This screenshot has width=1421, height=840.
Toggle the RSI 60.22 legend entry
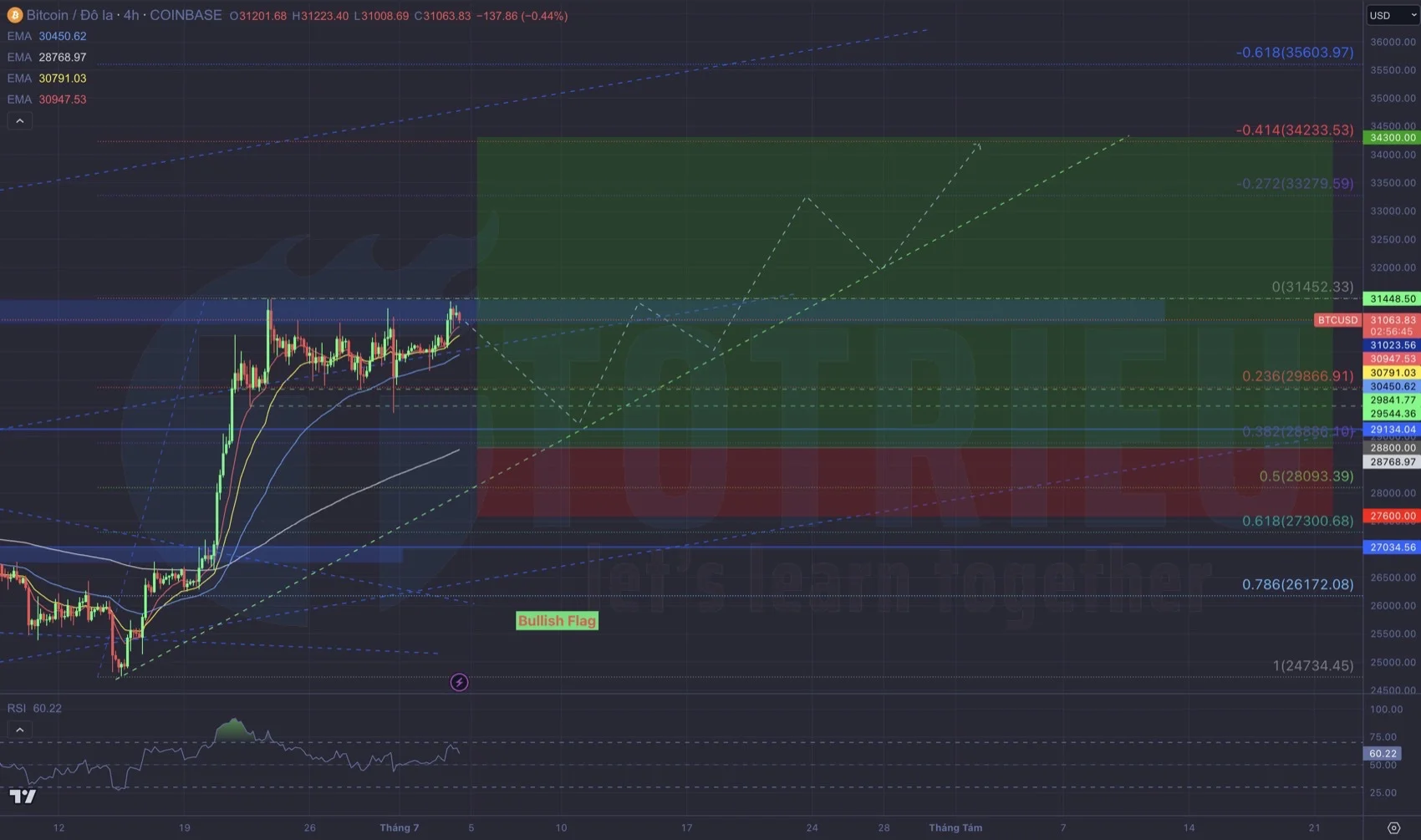[x=33, y=708]
